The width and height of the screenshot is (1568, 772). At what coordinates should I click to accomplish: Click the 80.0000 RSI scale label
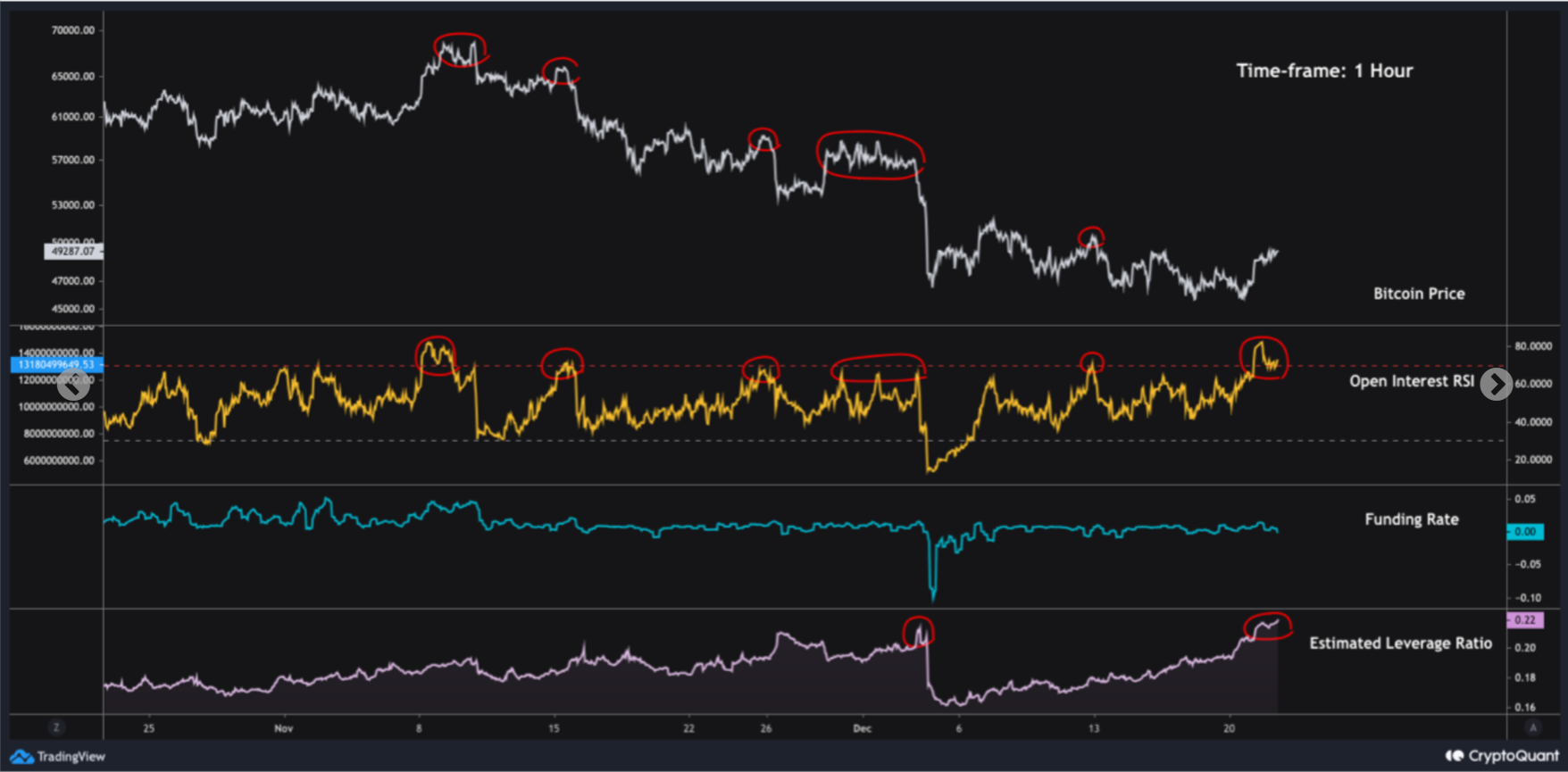click(x=1533, y=346)
